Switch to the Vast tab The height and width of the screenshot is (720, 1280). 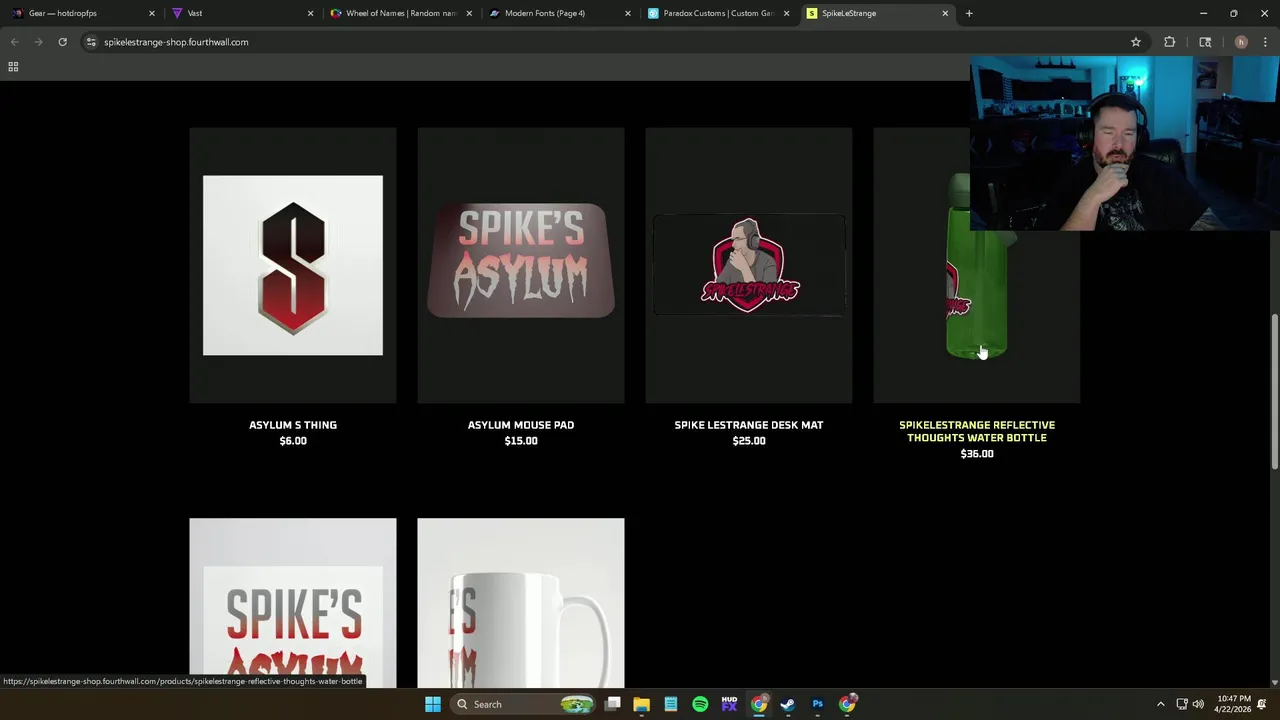click(x=240, y=13)
